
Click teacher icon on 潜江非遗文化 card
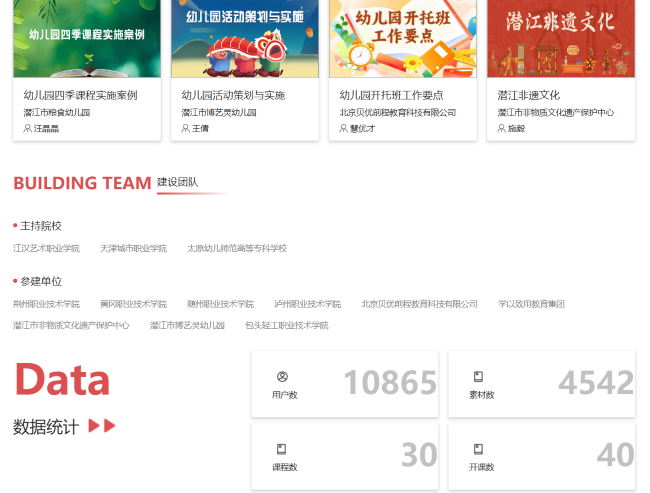click(502, 129)
